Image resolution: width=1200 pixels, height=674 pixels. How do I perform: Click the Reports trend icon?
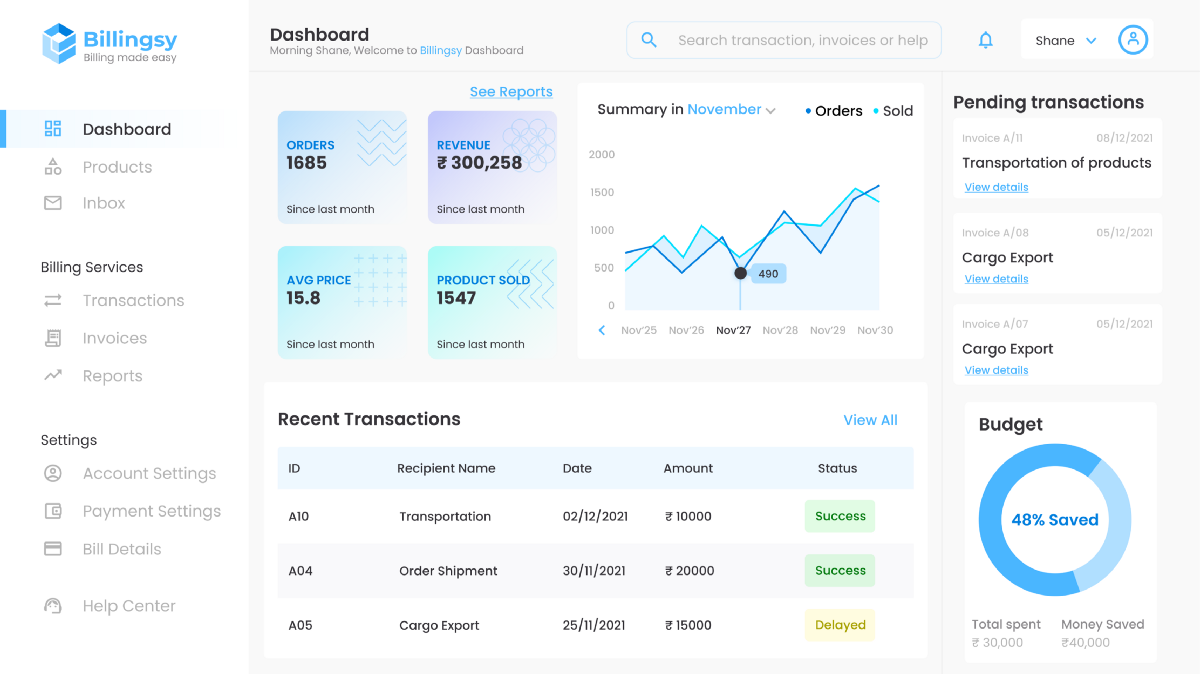click(53, 376)
